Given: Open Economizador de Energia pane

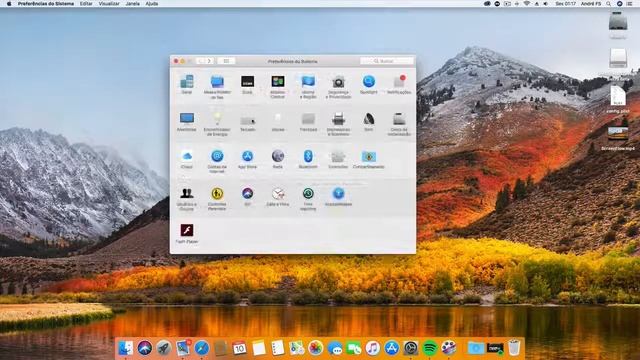Looking at the screenshot, I should pyautogui.click(x=217, y=124).
